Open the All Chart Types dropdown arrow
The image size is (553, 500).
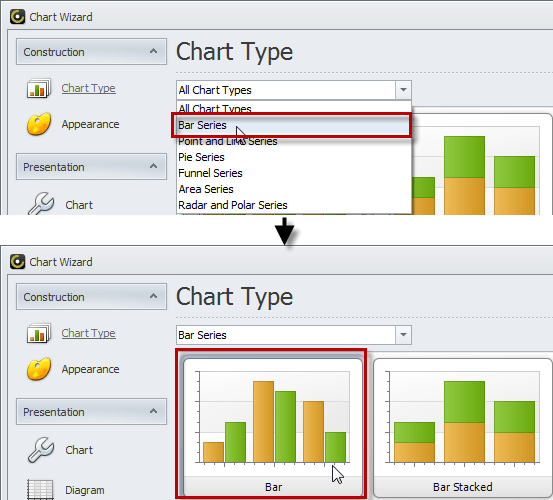coord(403,90)
